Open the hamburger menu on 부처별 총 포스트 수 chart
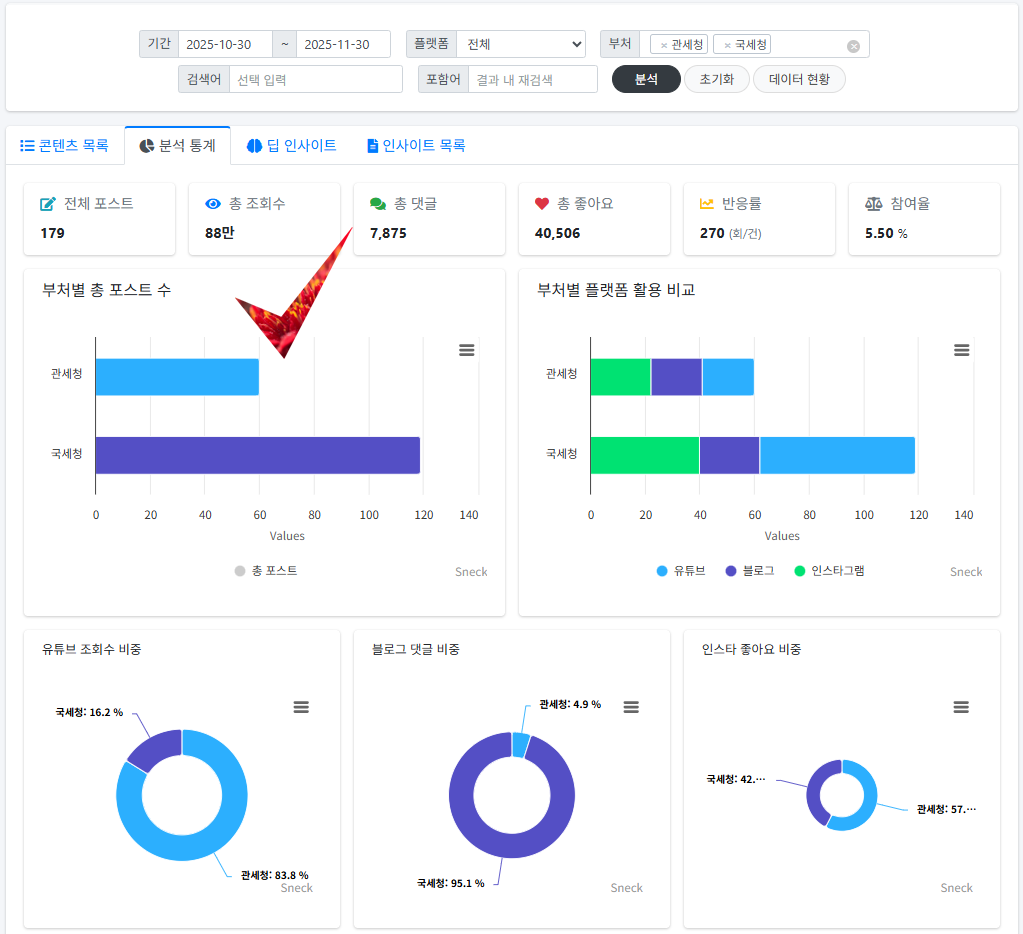The image size is (1023, 934). coord(466,350)
